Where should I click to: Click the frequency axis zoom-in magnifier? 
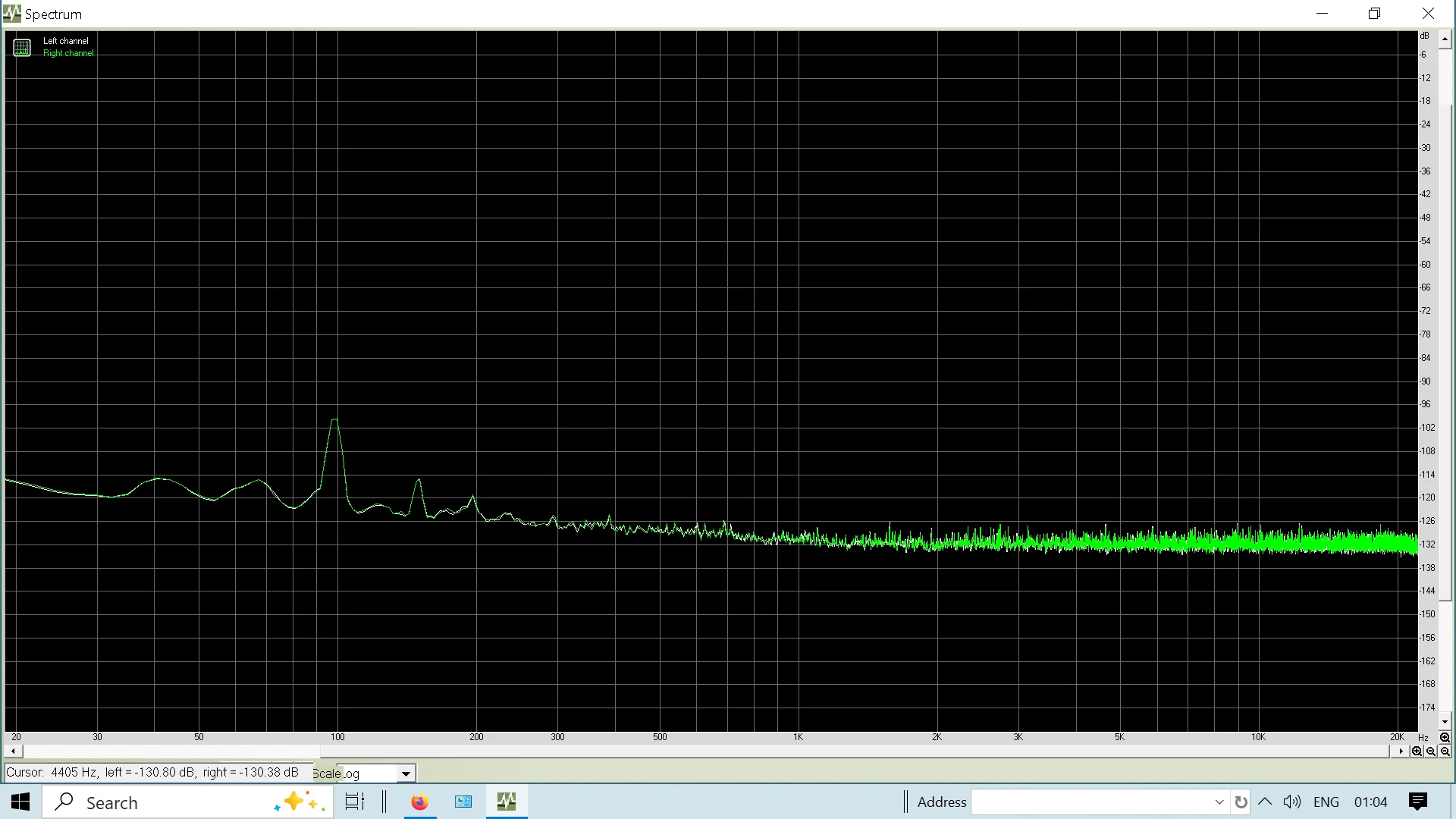[x=1417, y=752]
